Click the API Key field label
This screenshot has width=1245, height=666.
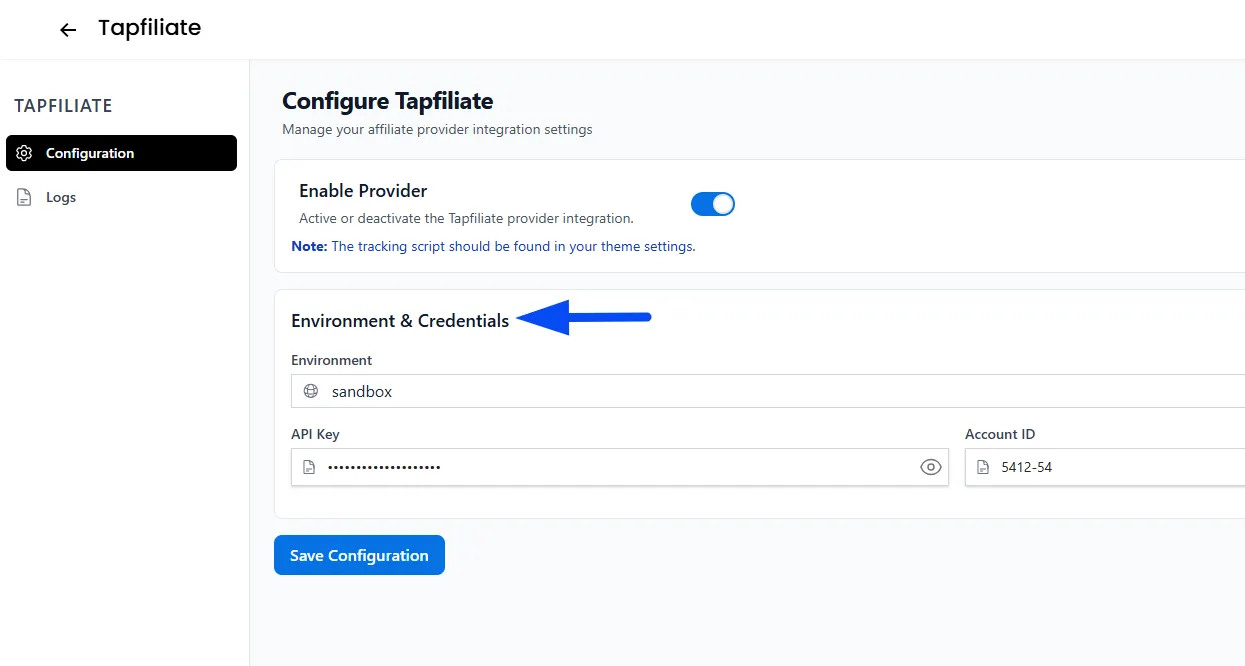315,434
